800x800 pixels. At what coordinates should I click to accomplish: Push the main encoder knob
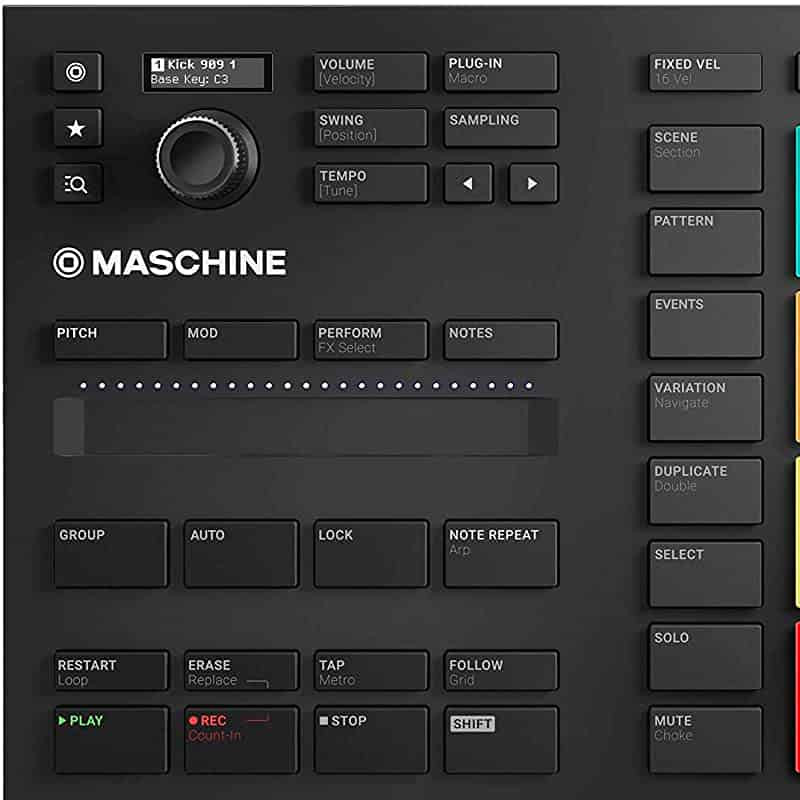coord(207,159)
